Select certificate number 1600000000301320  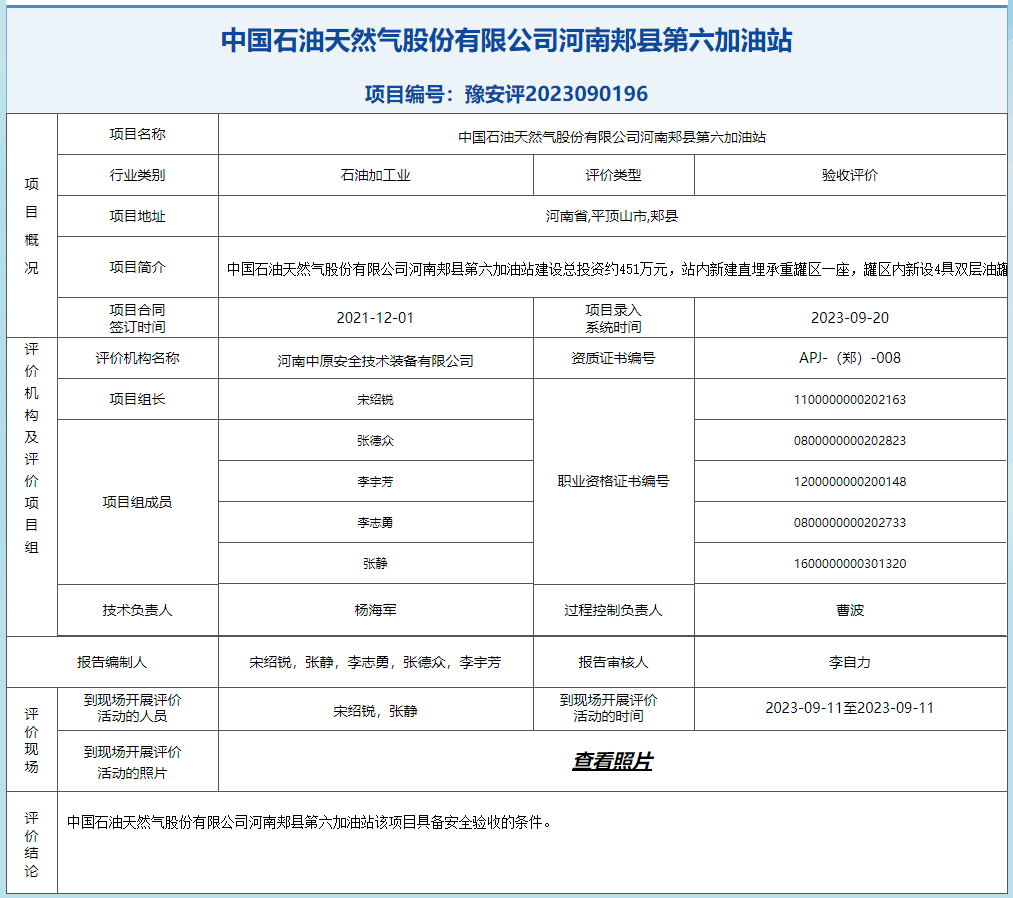pos(850,563)
